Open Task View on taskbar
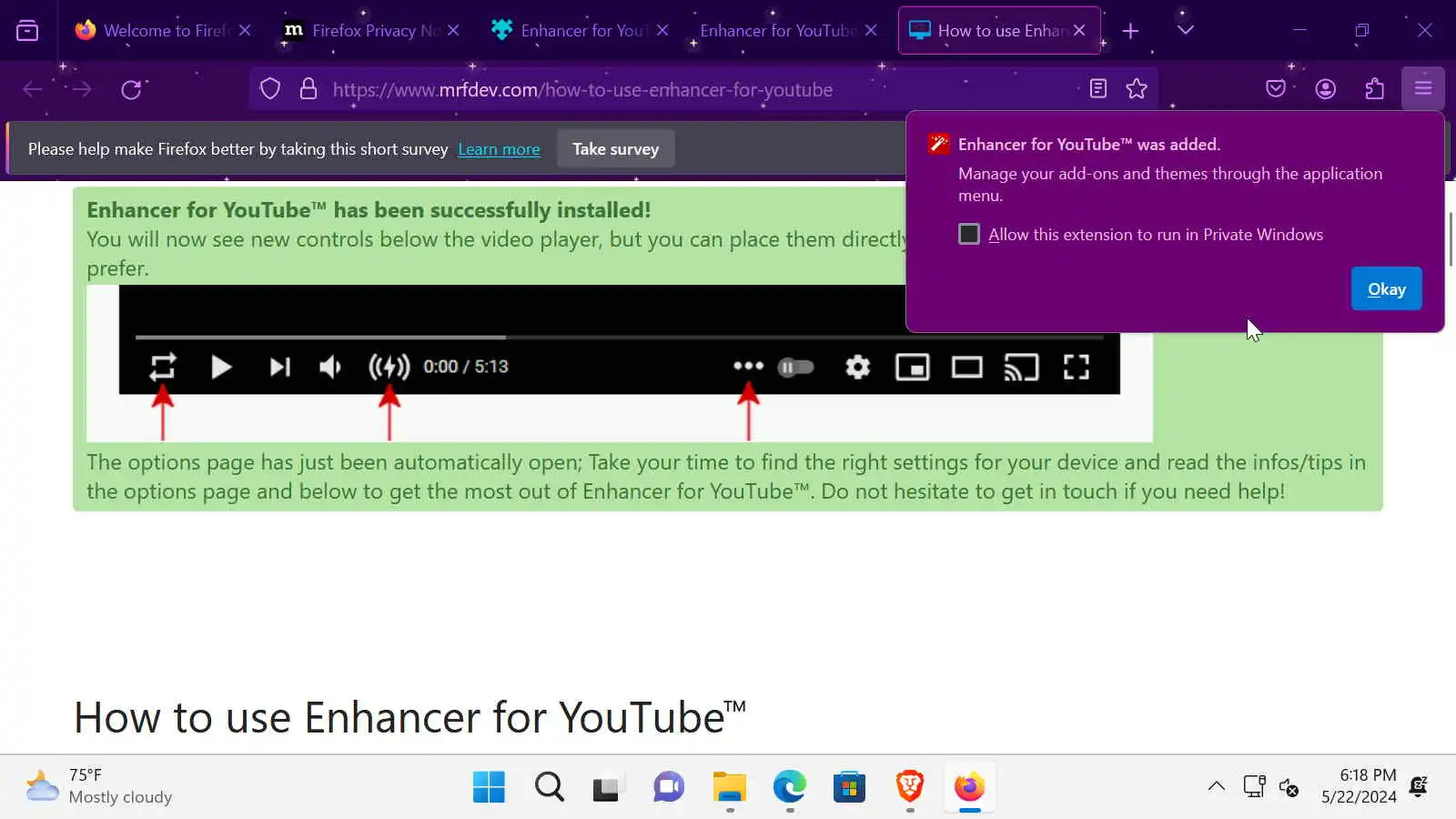This screenshot has height=819, width=1456. 609,787
